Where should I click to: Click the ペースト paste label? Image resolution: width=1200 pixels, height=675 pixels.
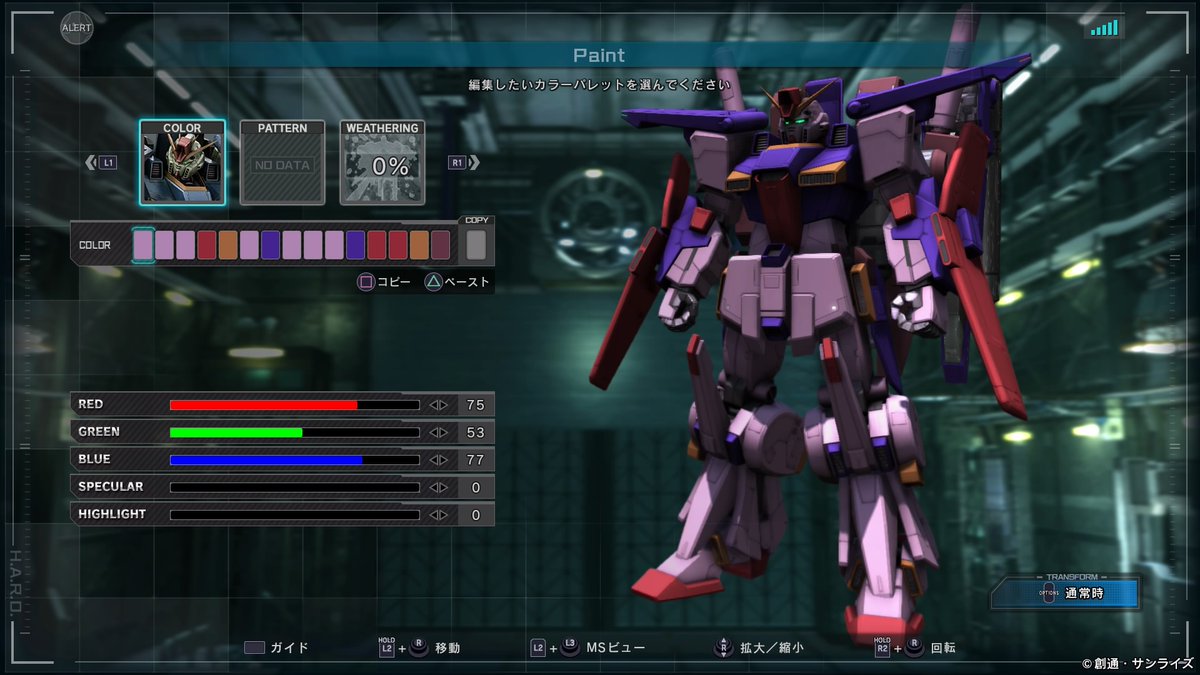coord(467,282)
